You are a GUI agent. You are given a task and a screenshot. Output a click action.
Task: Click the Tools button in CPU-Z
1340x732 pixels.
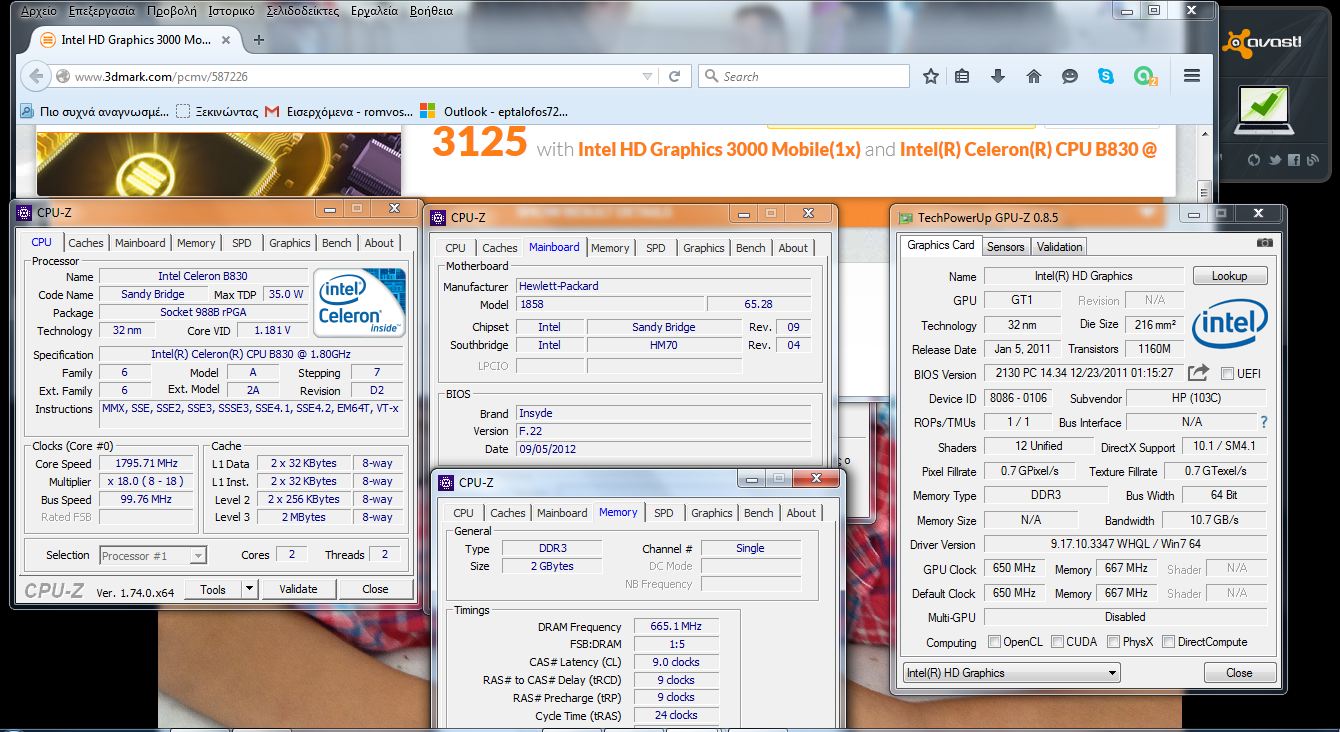pos(213,589)
